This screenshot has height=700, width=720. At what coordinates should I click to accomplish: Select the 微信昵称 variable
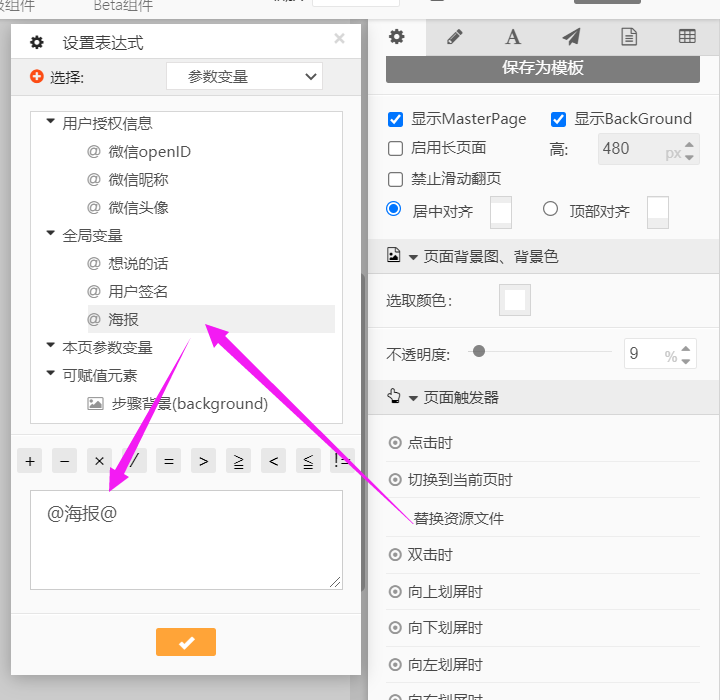click(138, 180)
